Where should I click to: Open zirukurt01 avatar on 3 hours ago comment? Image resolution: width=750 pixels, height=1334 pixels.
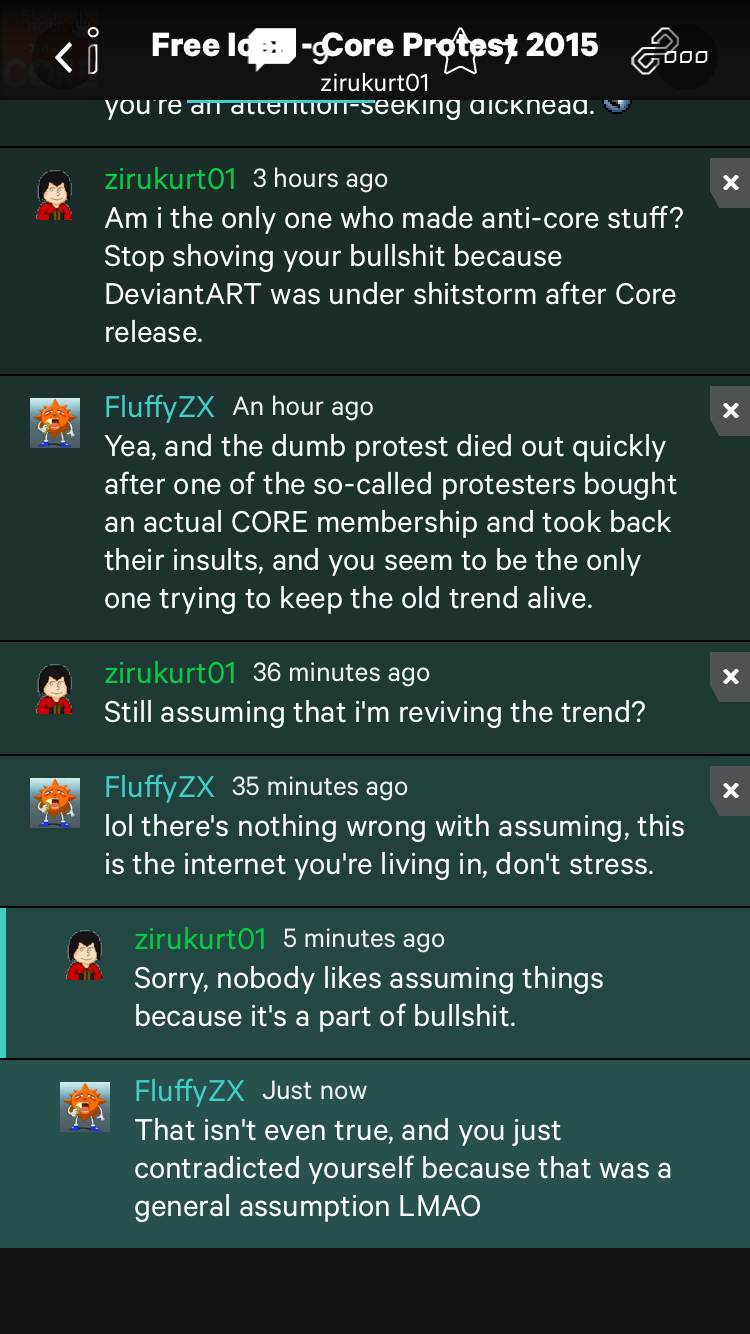point(55,195)
